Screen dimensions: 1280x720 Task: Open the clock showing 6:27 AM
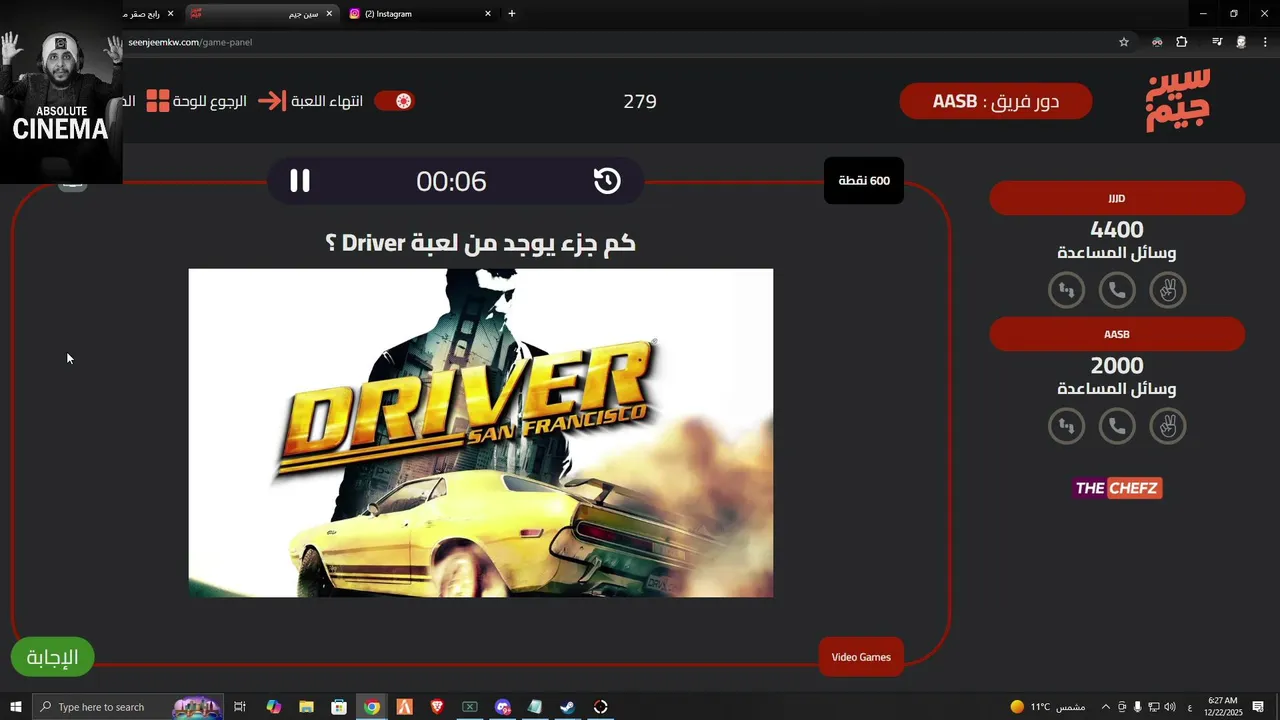pos(1224,707)
